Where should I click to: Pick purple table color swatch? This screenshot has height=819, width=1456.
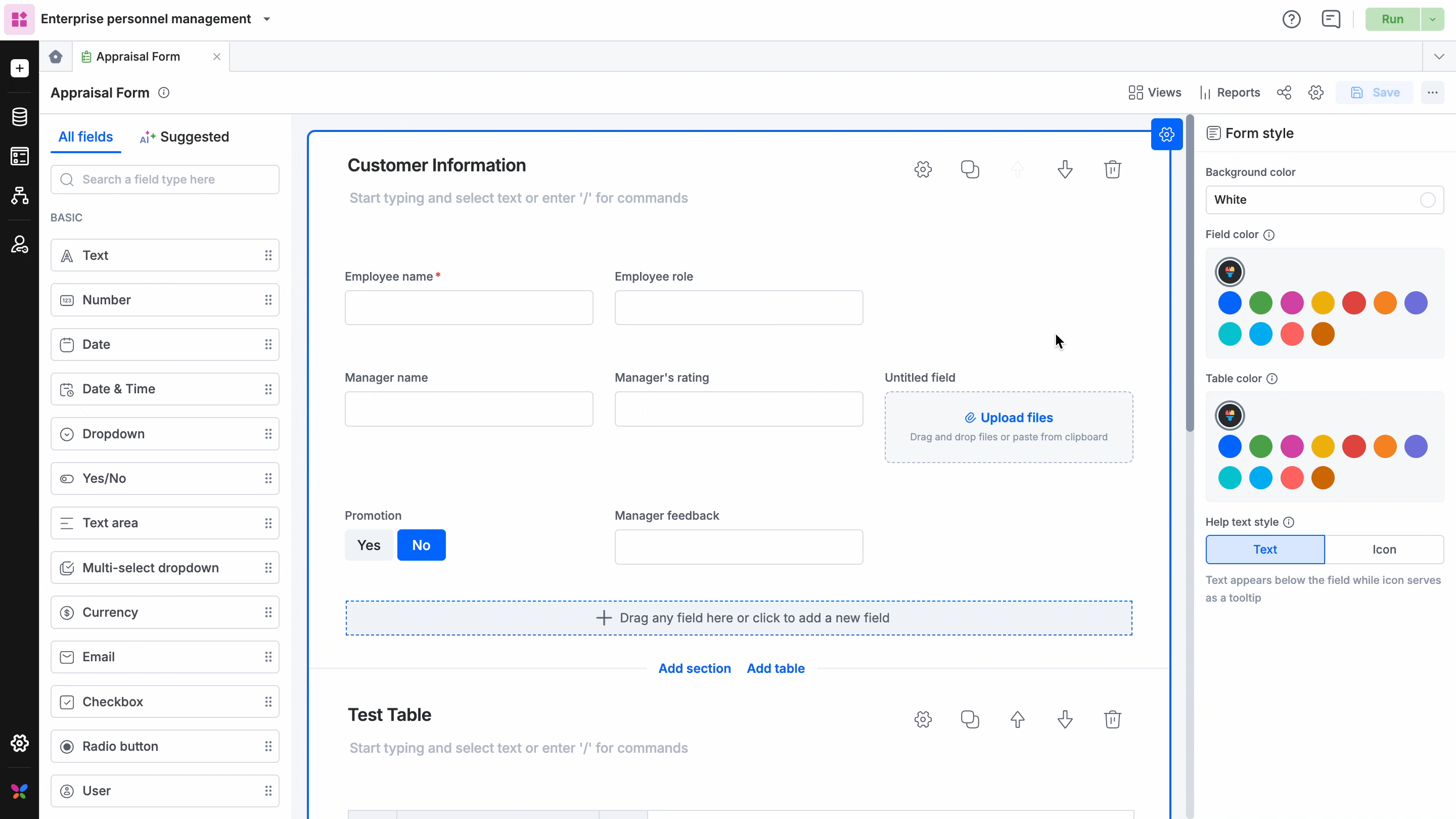tap(1416, 446)
